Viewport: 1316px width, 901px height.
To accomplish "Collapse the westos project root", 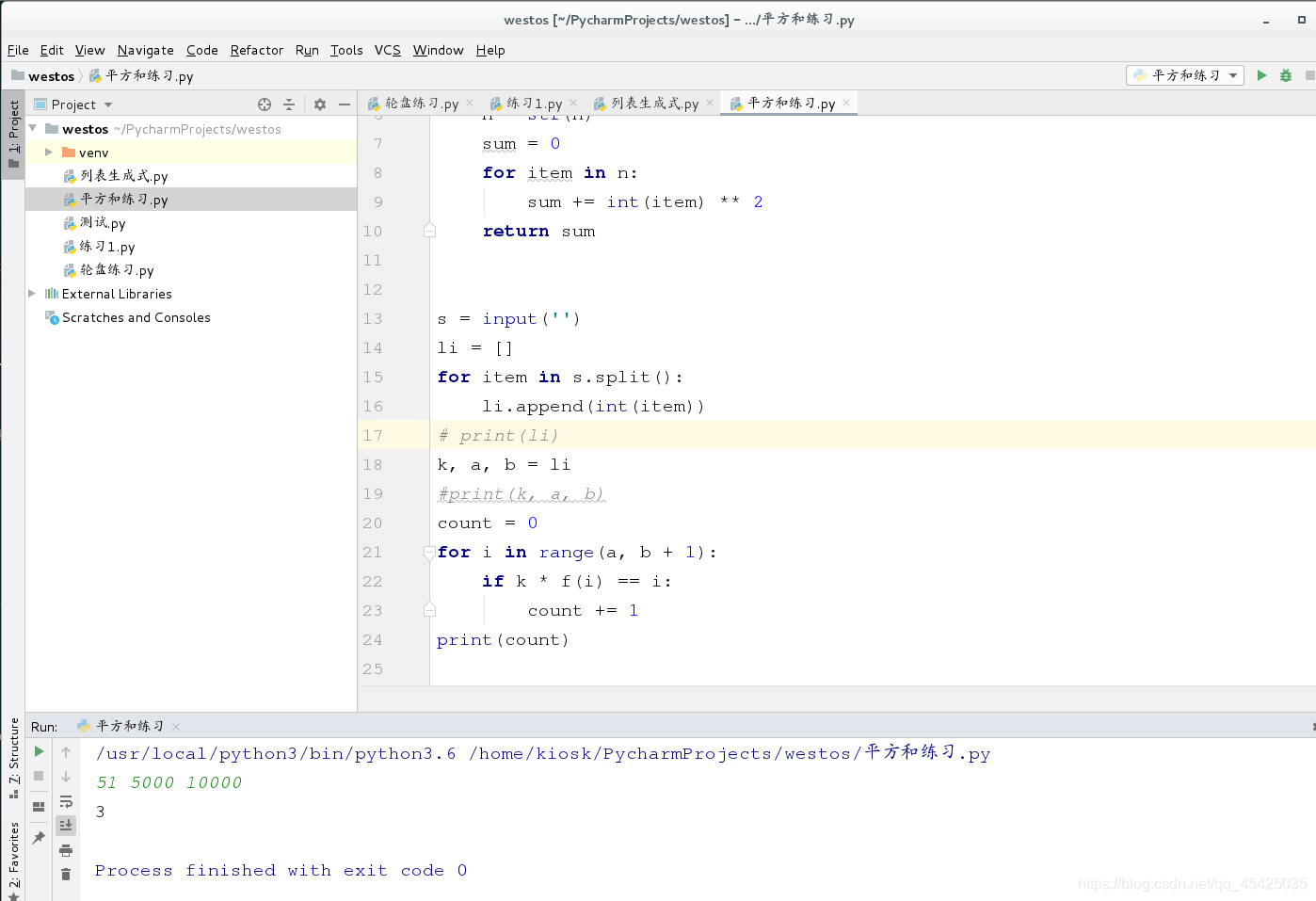I will (33, 129).
